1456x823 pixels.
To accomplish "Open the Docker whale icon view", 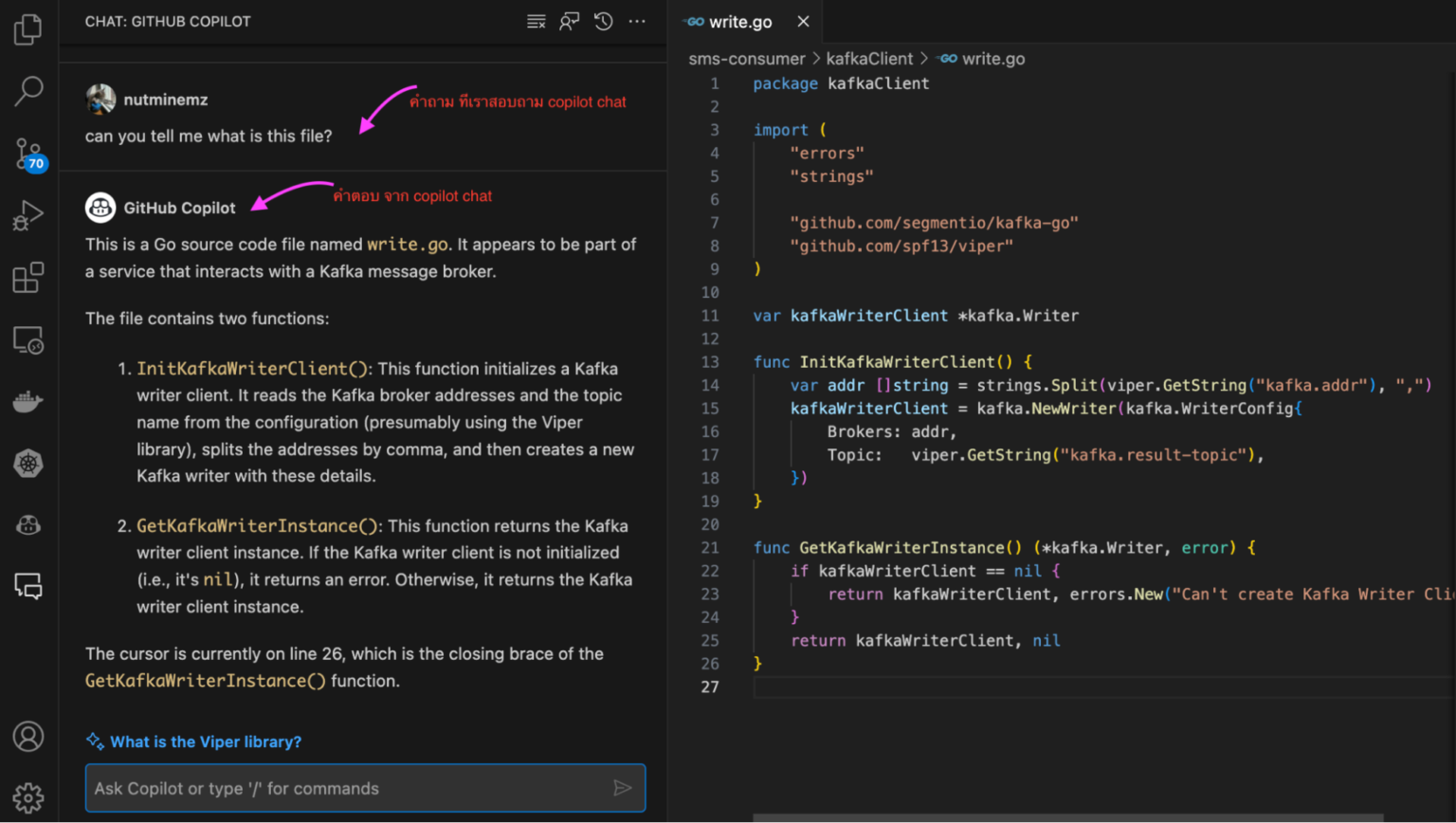I will tap(28, 401).
